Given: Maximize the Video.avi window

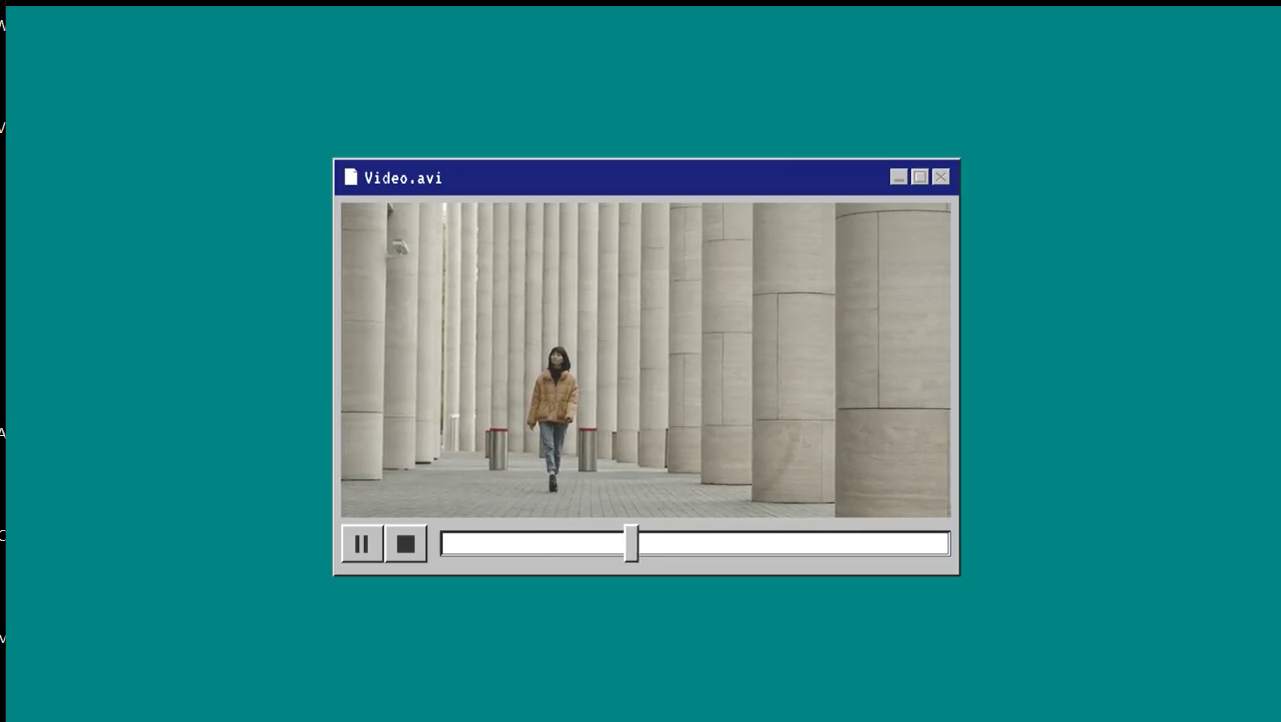Looking at the screenshot, I should click(920, 177).
